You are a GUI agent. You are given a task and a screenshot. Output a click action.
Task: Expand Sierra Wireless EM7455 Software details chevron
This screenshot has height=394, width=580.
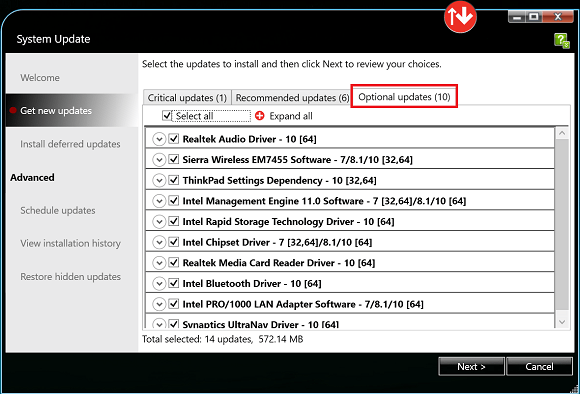[x=159, y=160]
